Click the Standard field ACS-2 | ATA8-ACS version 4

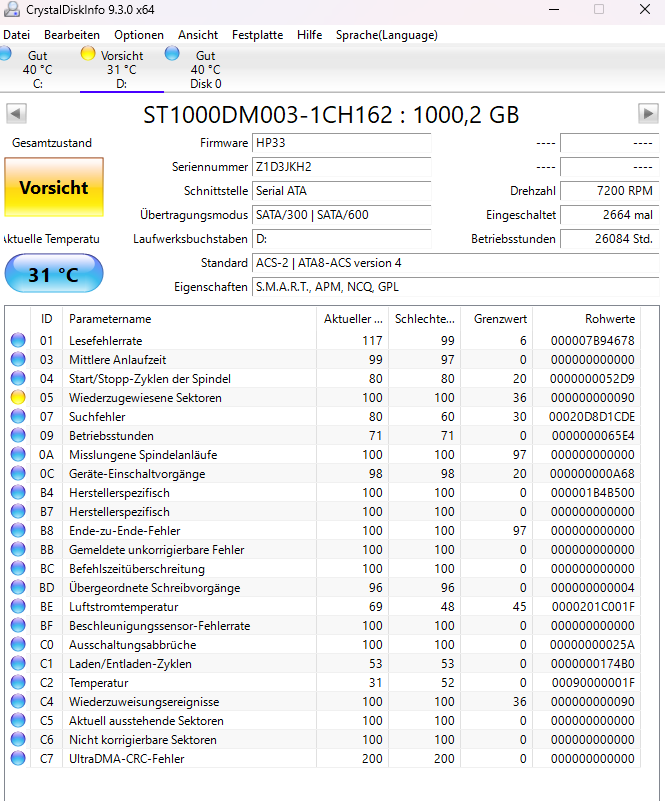click(456, 263)
